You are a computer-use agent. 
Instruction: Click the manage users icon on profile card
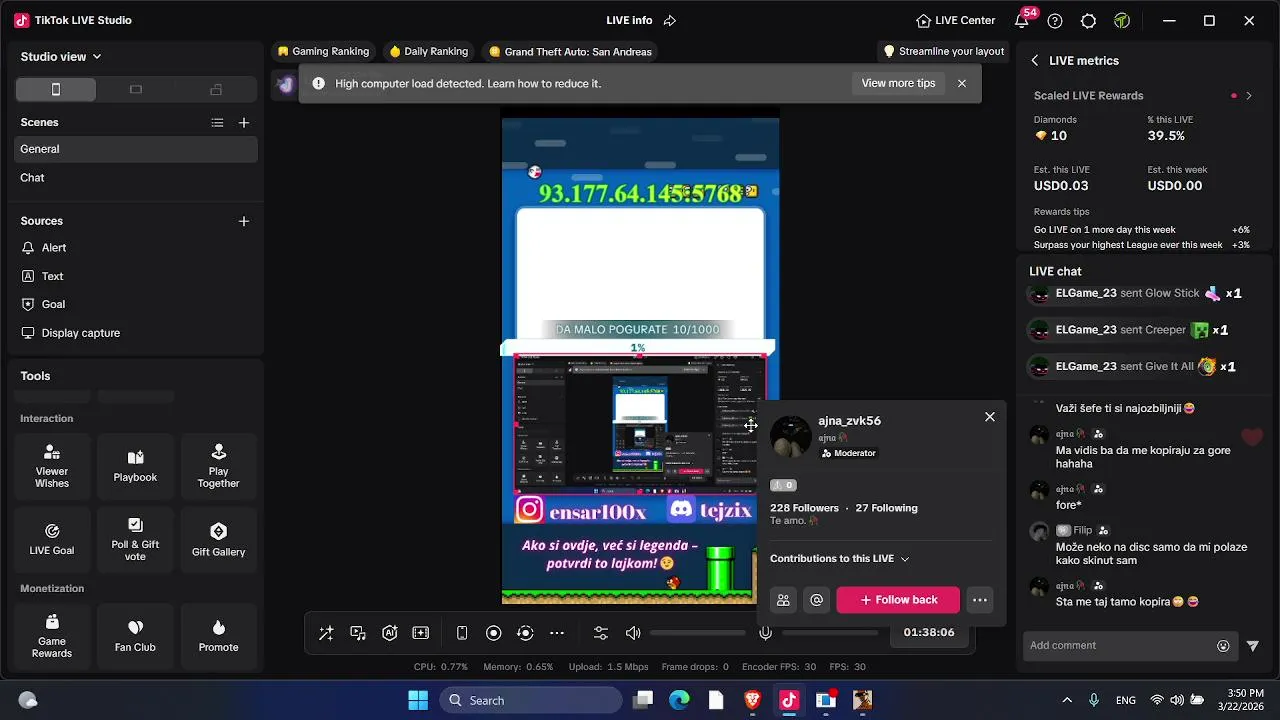(x=783, y=600)
